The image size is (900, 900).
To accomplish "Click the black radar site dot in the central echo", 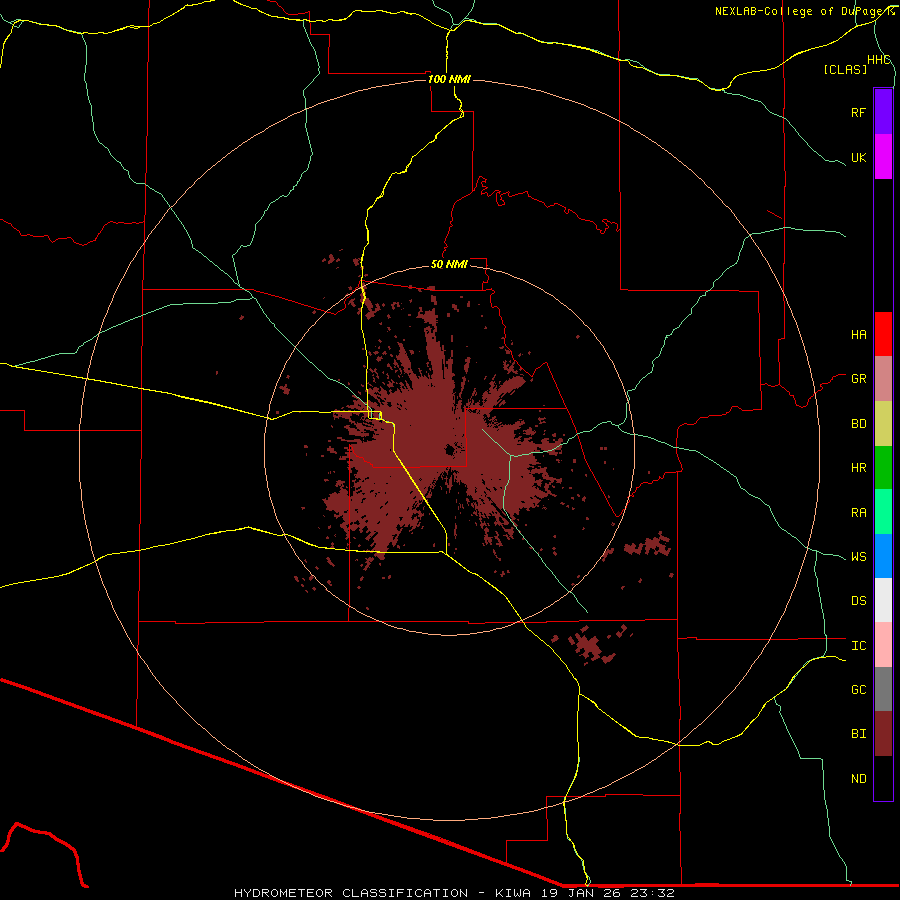I will (450, 451).
